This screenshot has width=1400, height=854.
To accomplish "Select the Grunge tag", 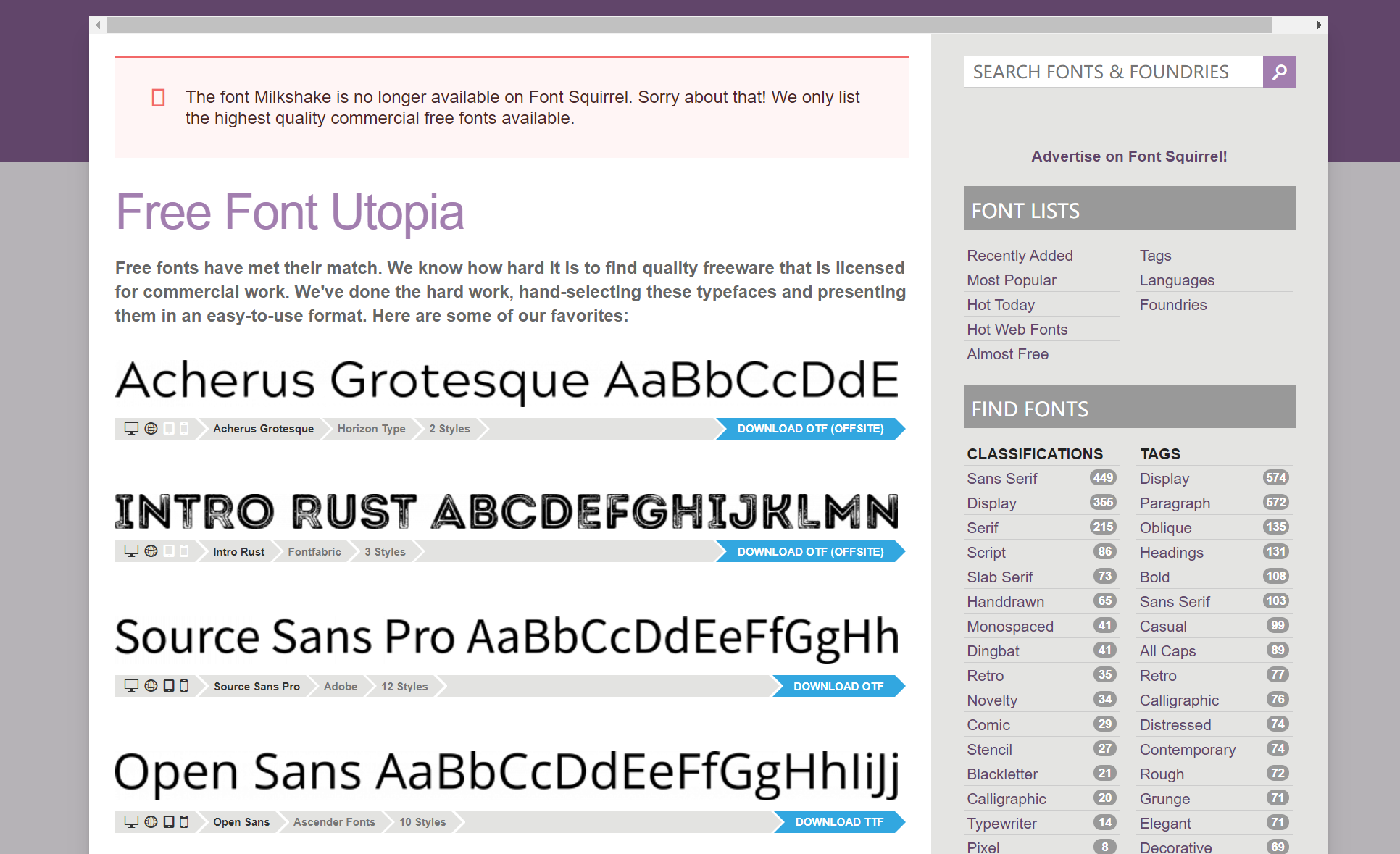I will tap(1164, 799).
